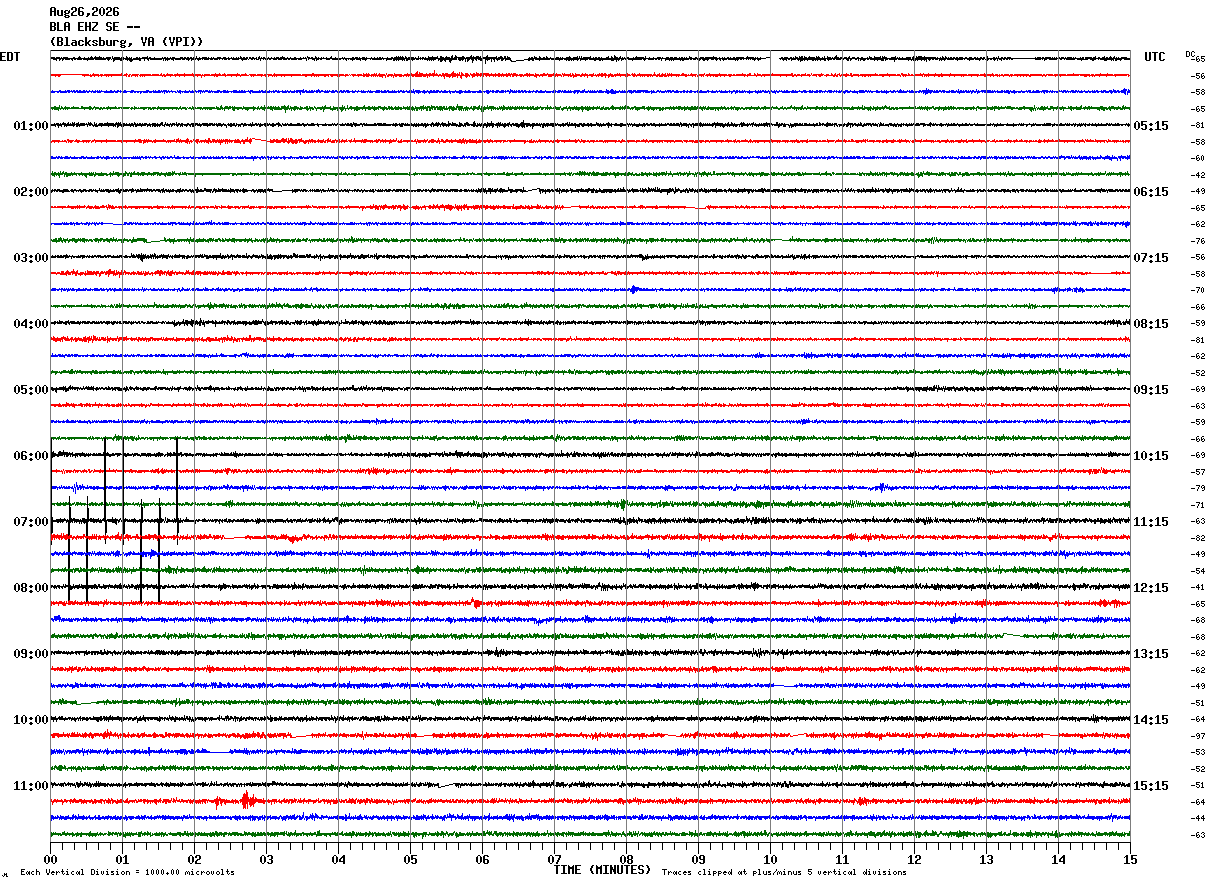This screenshot has height=886, width=1210.
Task: Click the Aug26,2026 date header
Action: click(x=84, y=12)
